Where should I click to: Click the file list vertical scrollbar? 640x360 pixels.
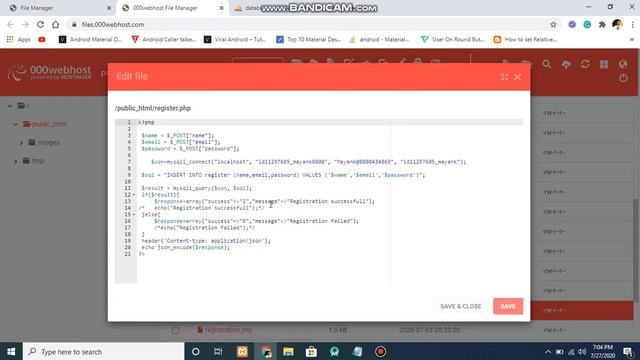coord(636,250)
